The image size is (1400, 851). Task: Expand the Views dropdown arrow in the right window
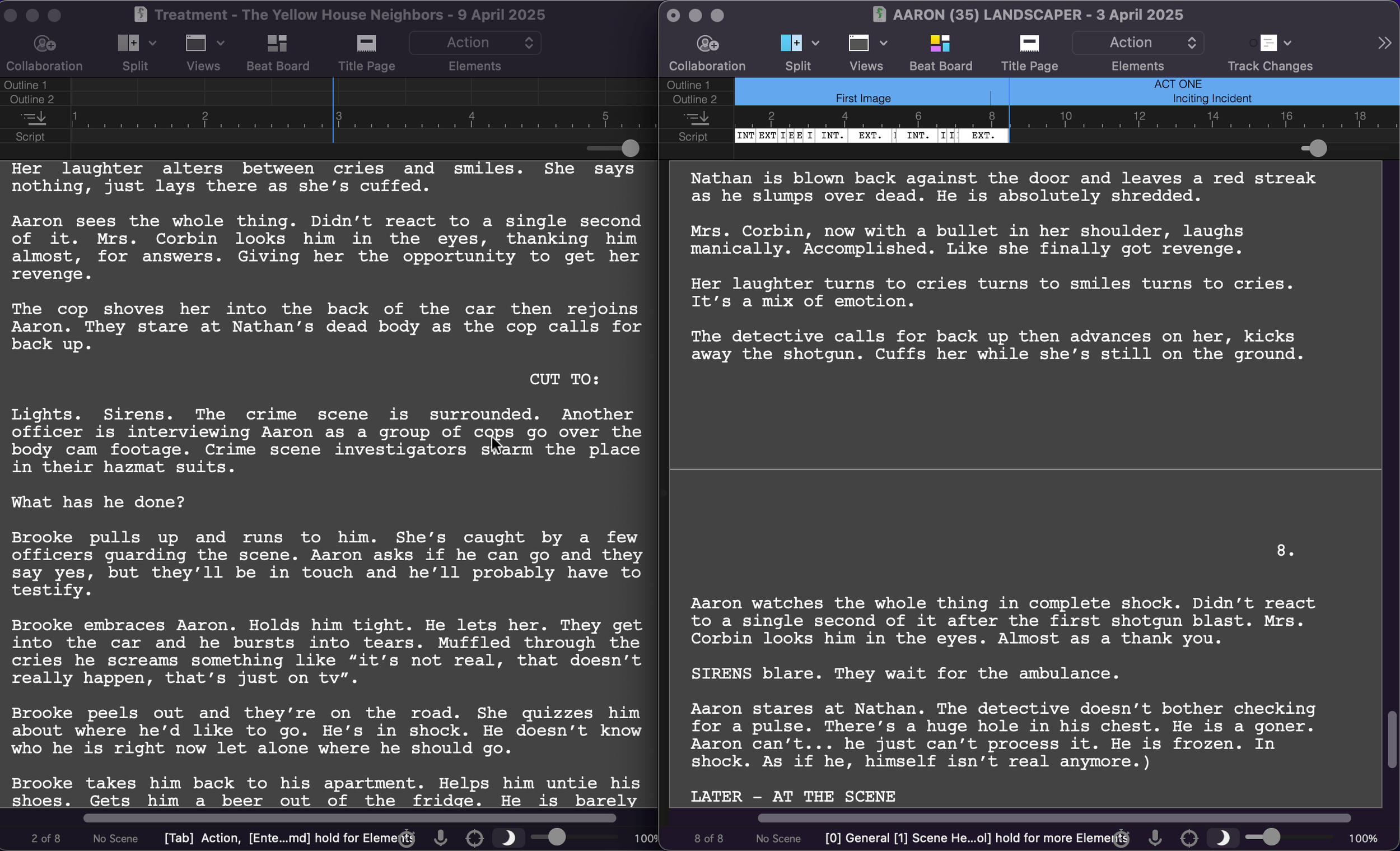[x=884, y=43]
